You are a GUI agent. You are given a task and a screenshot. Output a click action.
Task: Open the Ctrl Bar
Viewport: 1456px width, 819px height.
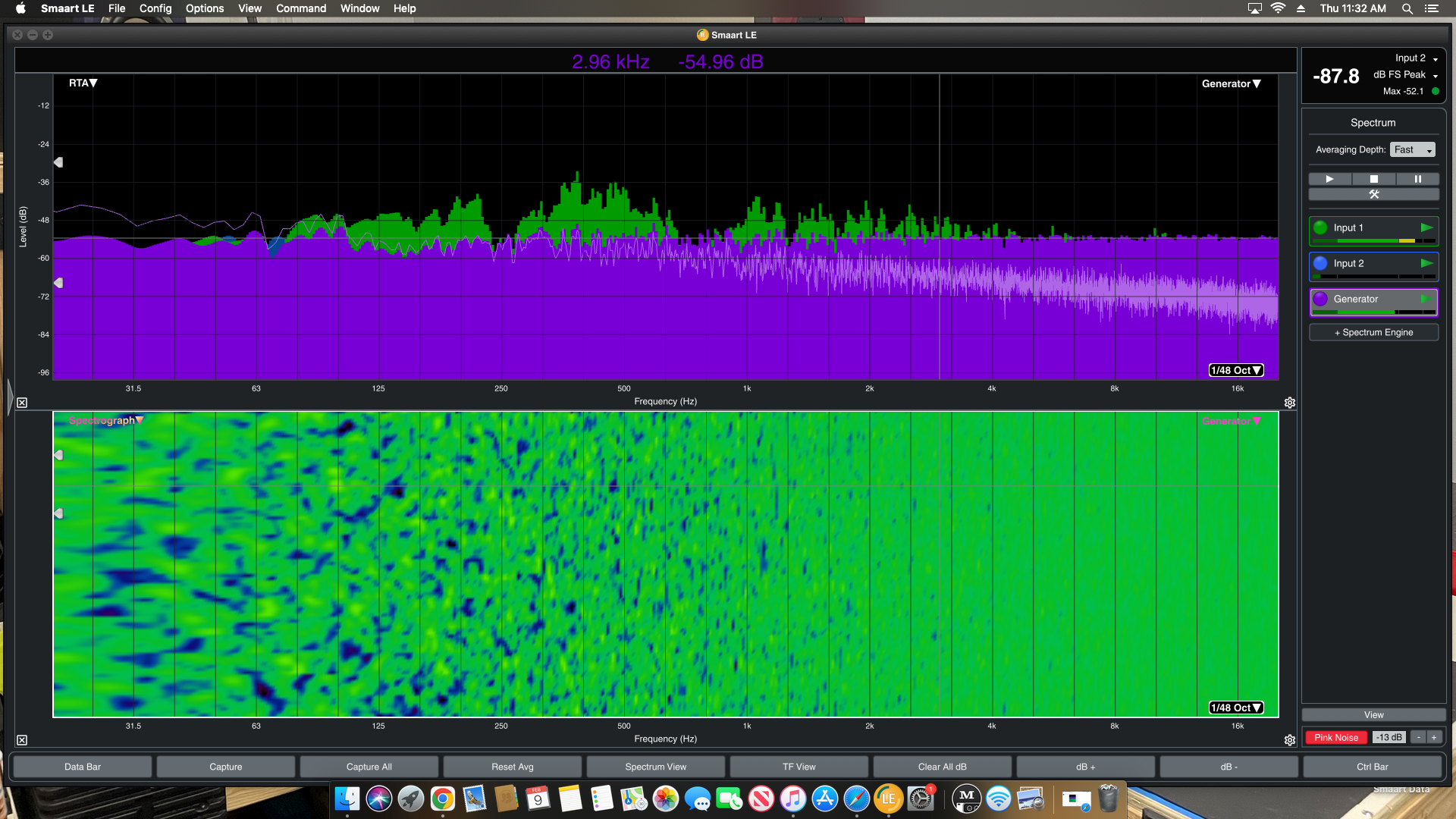(x=1373, y=767)
